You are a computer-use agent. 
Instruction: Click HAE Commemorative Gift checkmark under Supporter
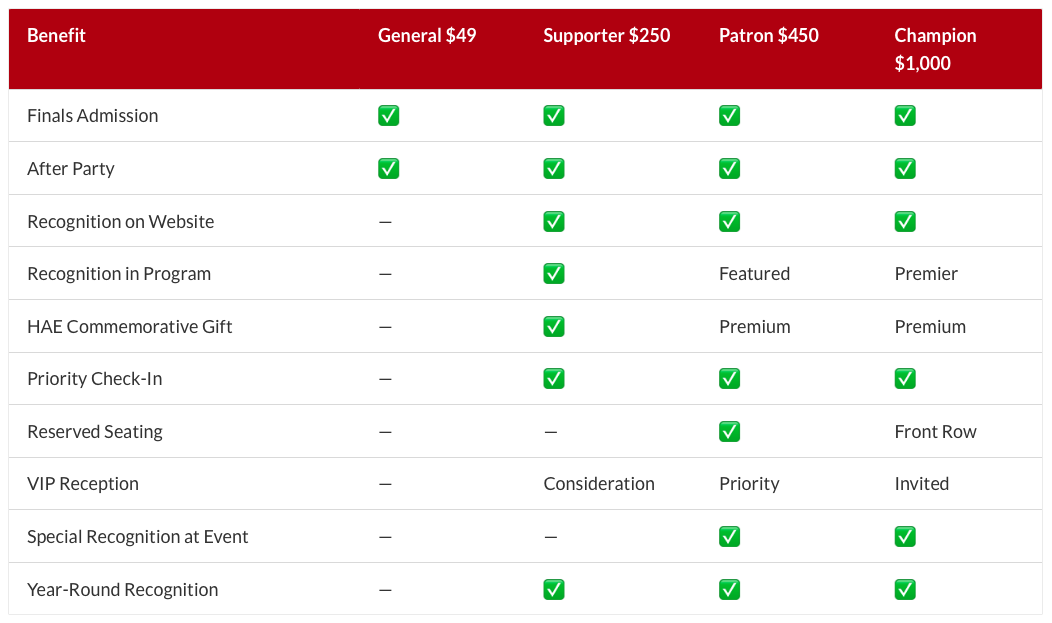click(x=554, y=327)
